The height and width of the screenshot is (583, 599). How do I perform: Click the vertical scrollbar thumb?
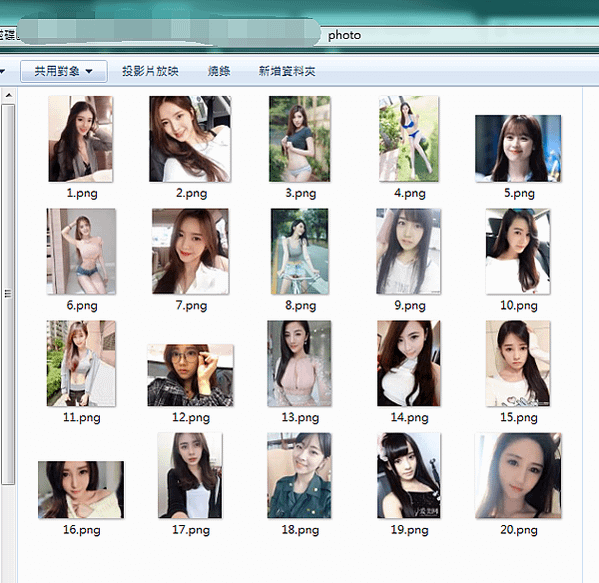coord(8,294)
